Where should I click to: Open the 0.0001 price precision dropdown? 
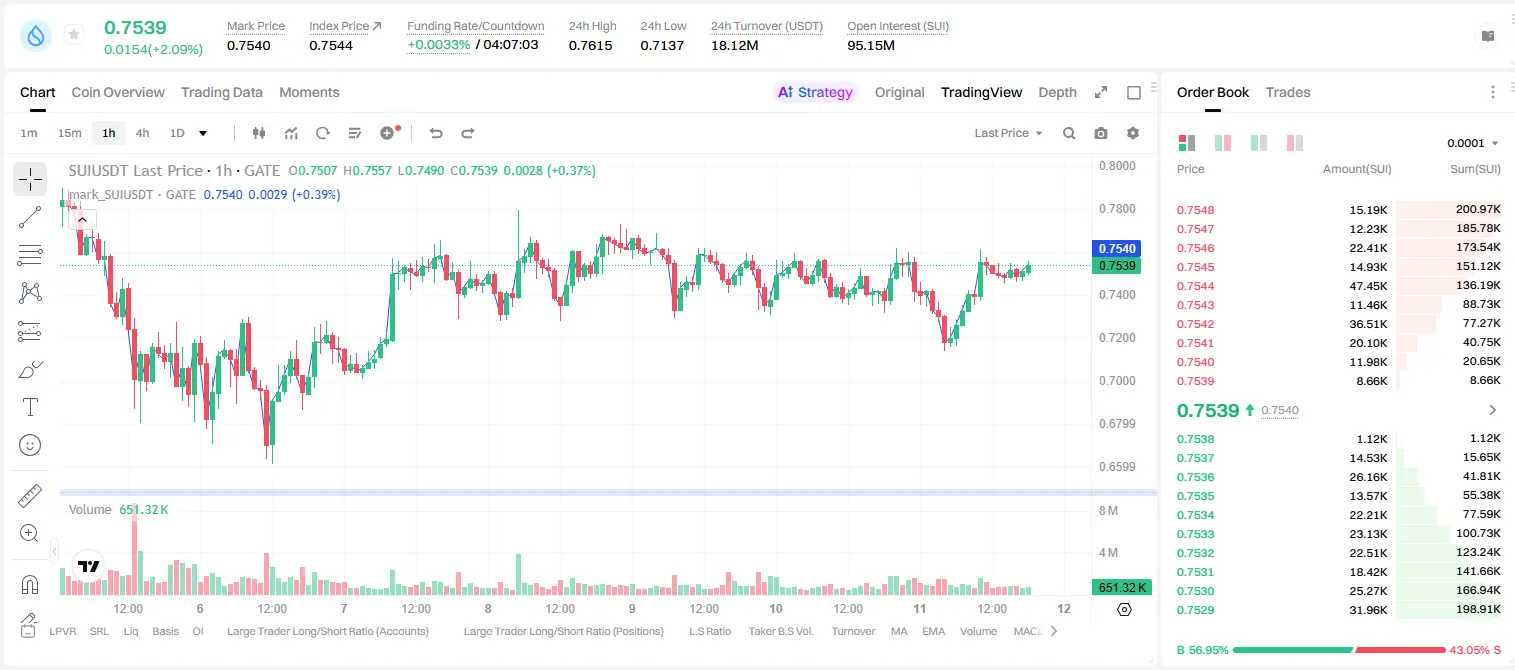pos(1473,143)
